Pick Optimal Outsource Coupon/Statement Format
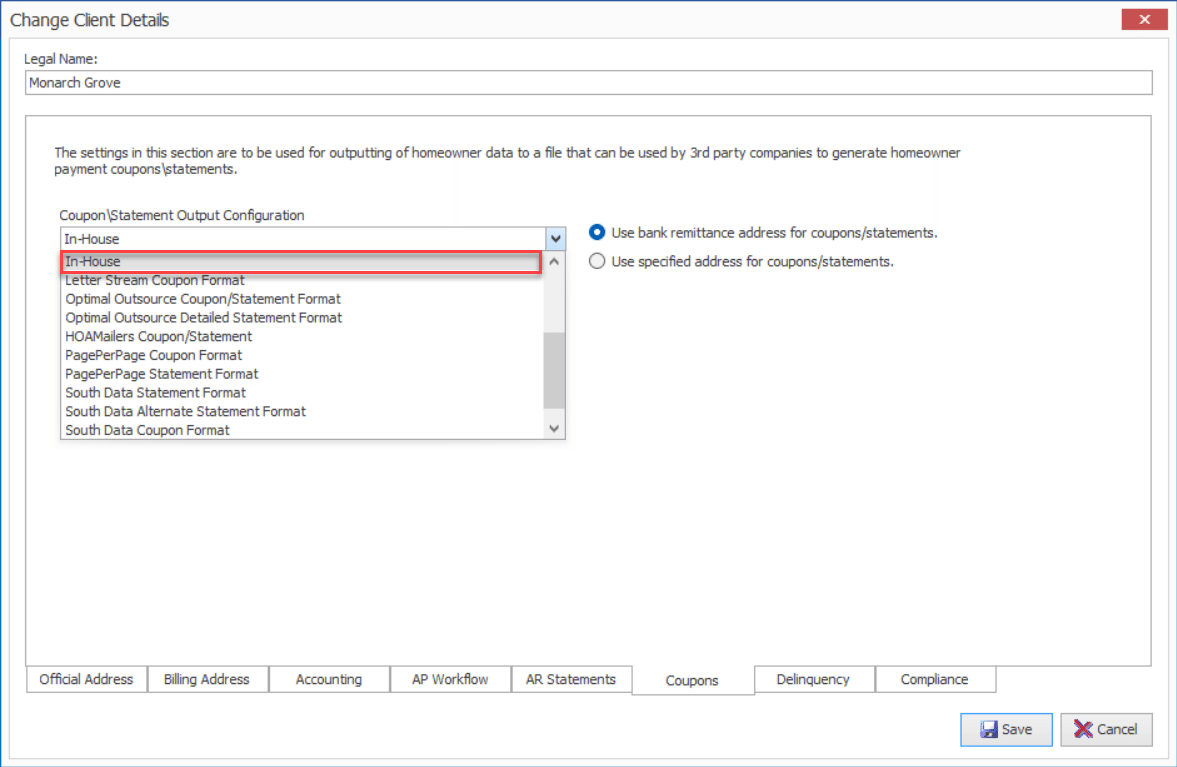Screen dimensions: 1177x767 click(x=303, y=299)
